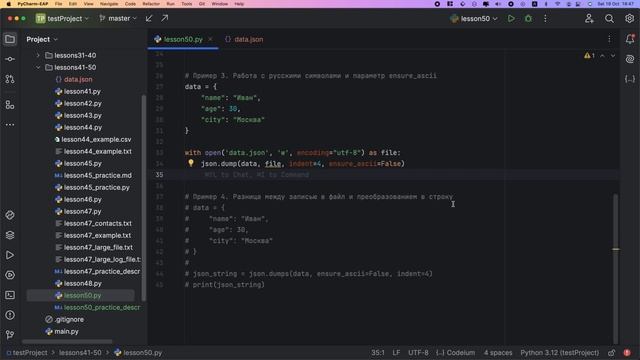
Task: Open the Python Console tool window
Action: [x=10, y=275]
